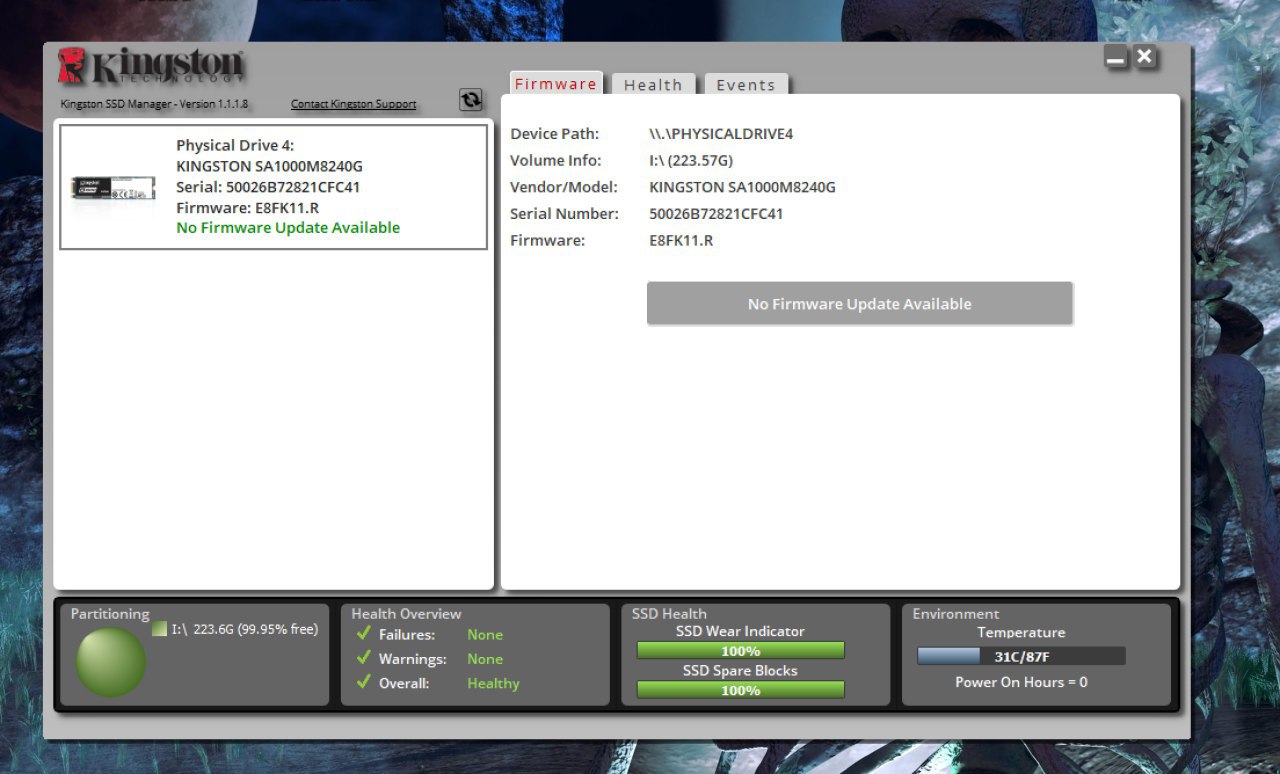Click the Overall green checkmark icon
Viewport: 1280px width, 774px height.
point(364,682)
